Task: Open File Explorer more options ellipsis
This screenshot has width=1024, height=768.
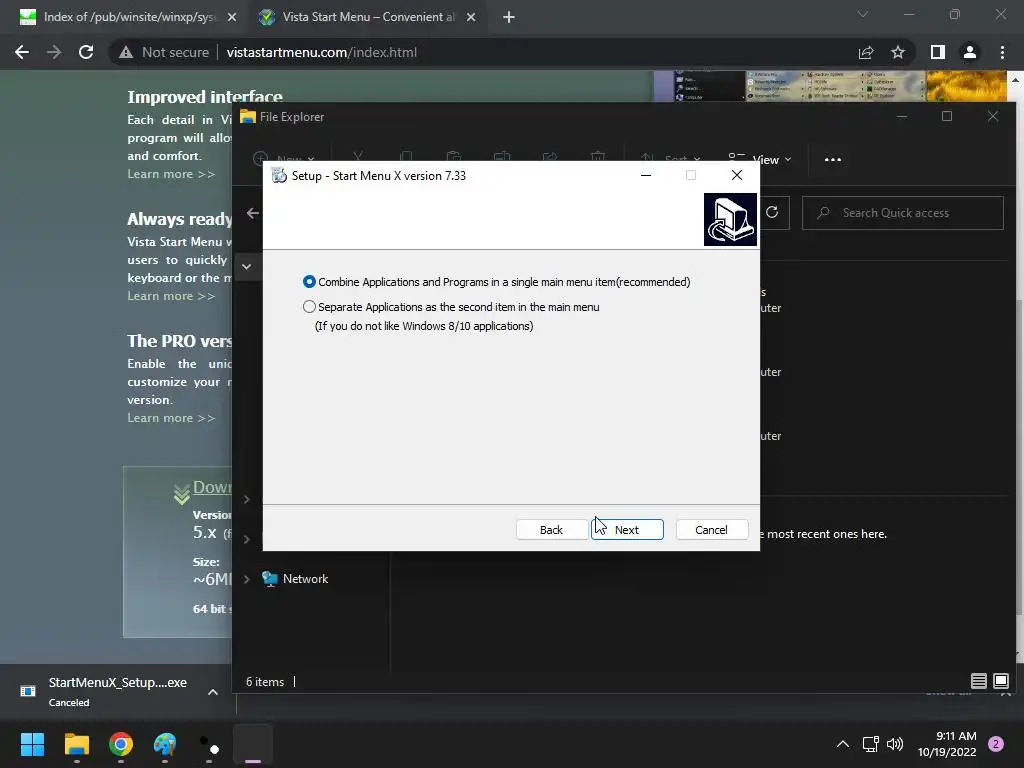Action: pos(833,159)
